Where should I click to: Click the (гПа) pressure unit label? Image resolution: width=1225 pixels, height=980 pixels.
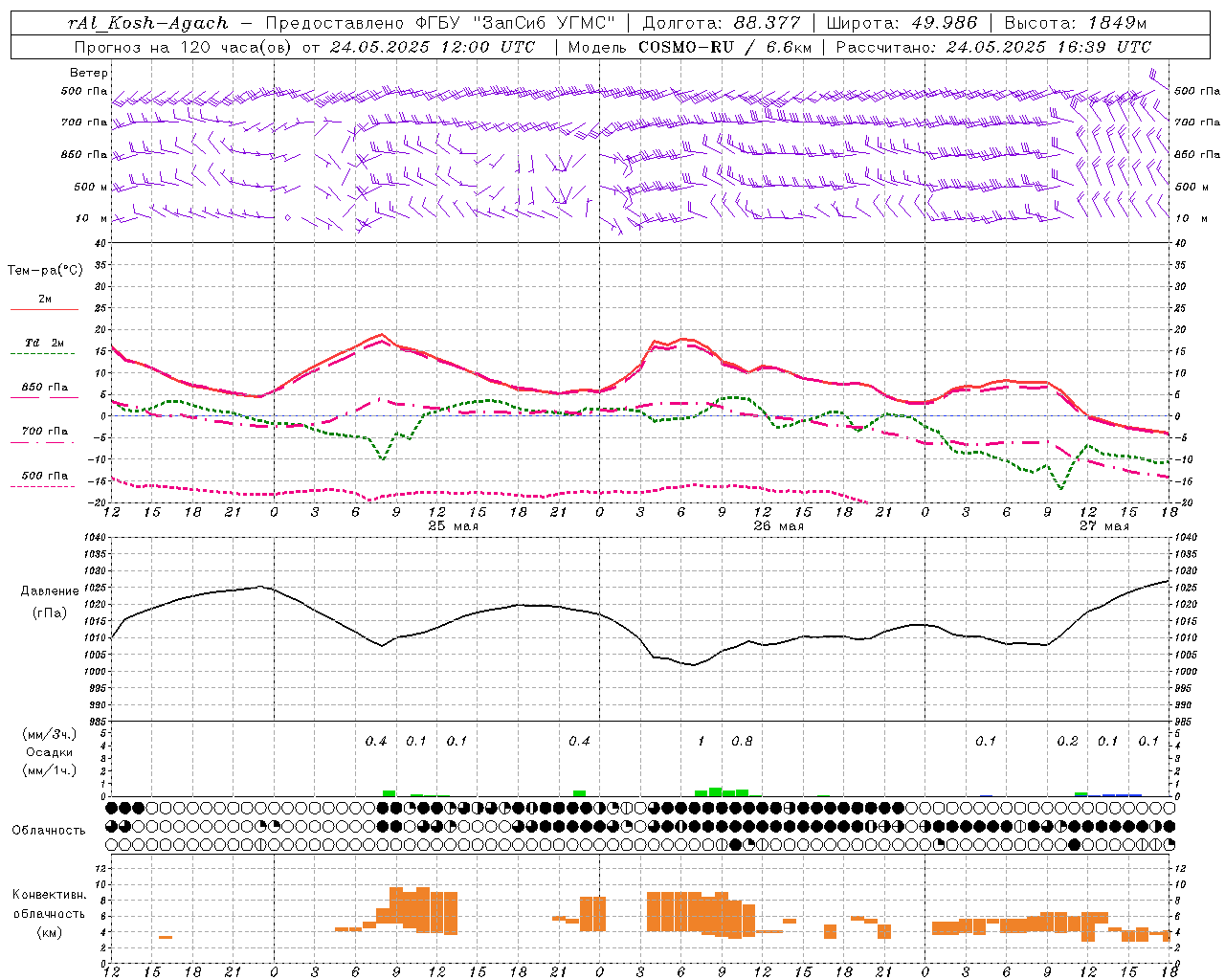coord(50,613)
